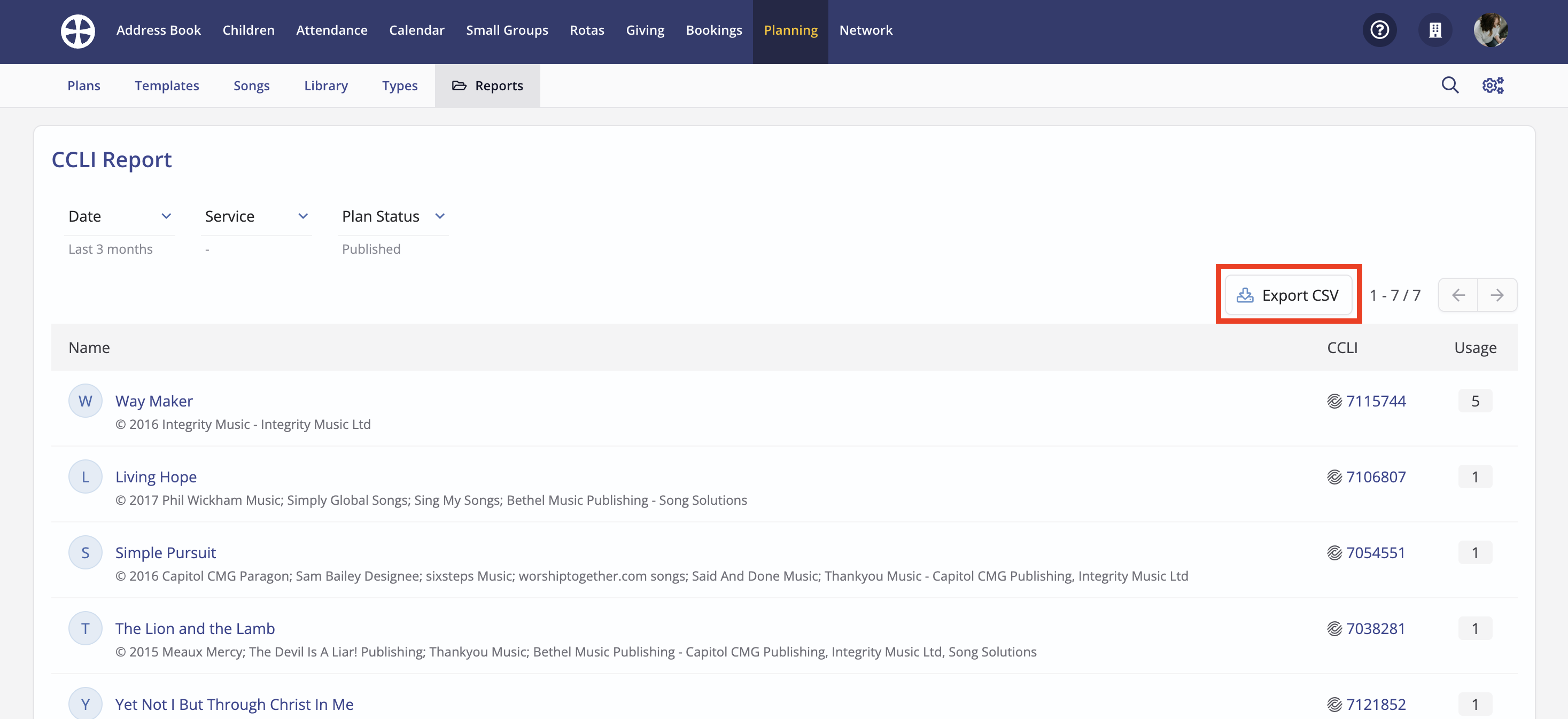Select the Reports tab
Screen dimensions: 1568x719
(487, 86)
